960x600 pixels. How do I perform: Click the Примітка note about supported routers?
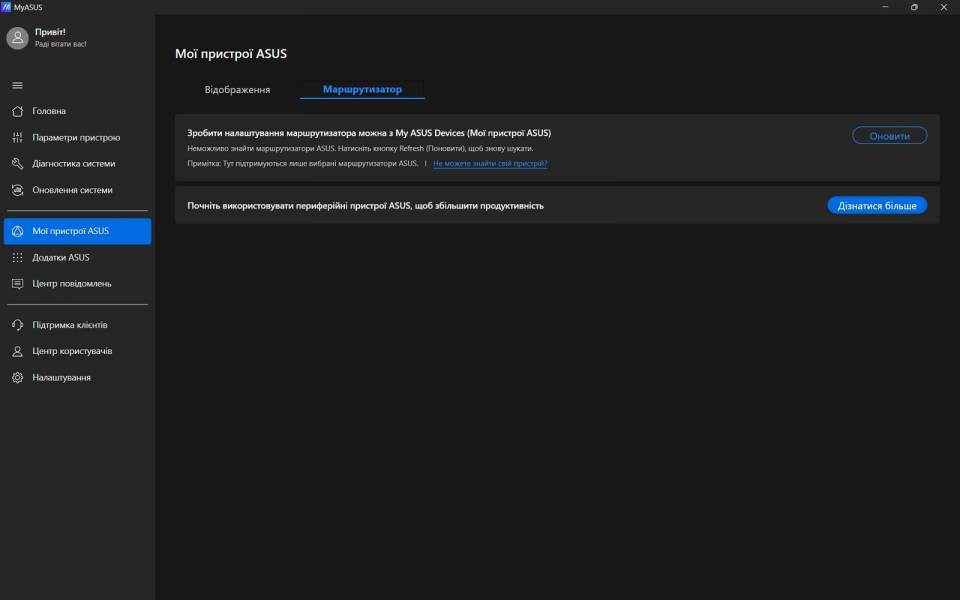302,163
